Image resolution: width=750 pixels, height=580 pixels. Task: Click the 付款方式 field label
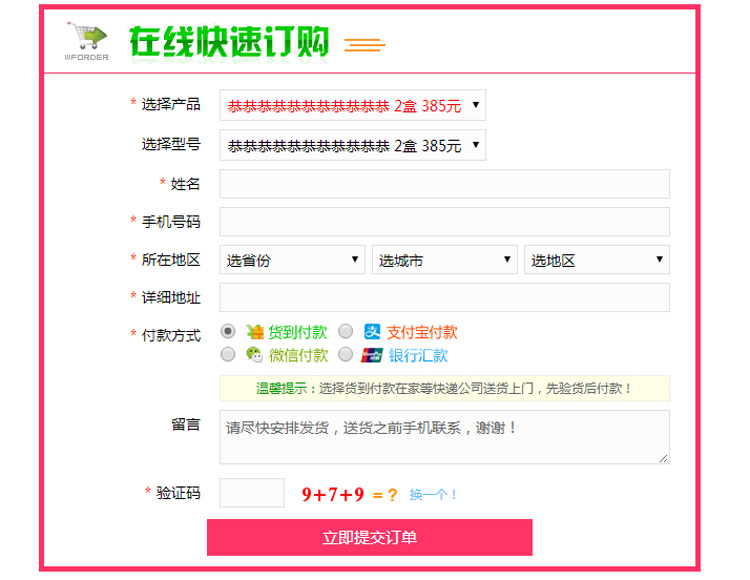tap(171, 335)
